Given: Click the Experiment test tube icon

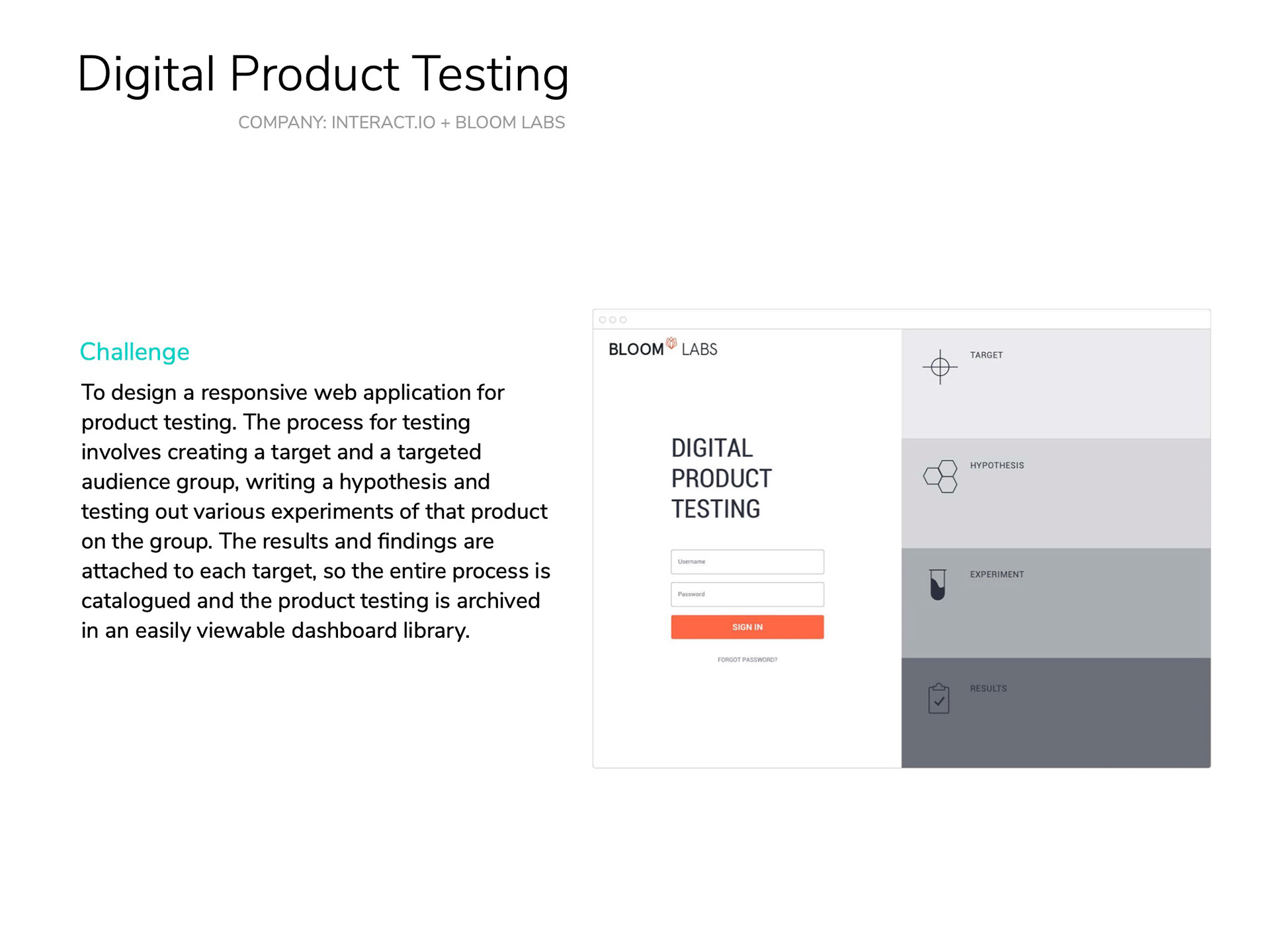Looking at the screenshot, I should tap(937, 584).
